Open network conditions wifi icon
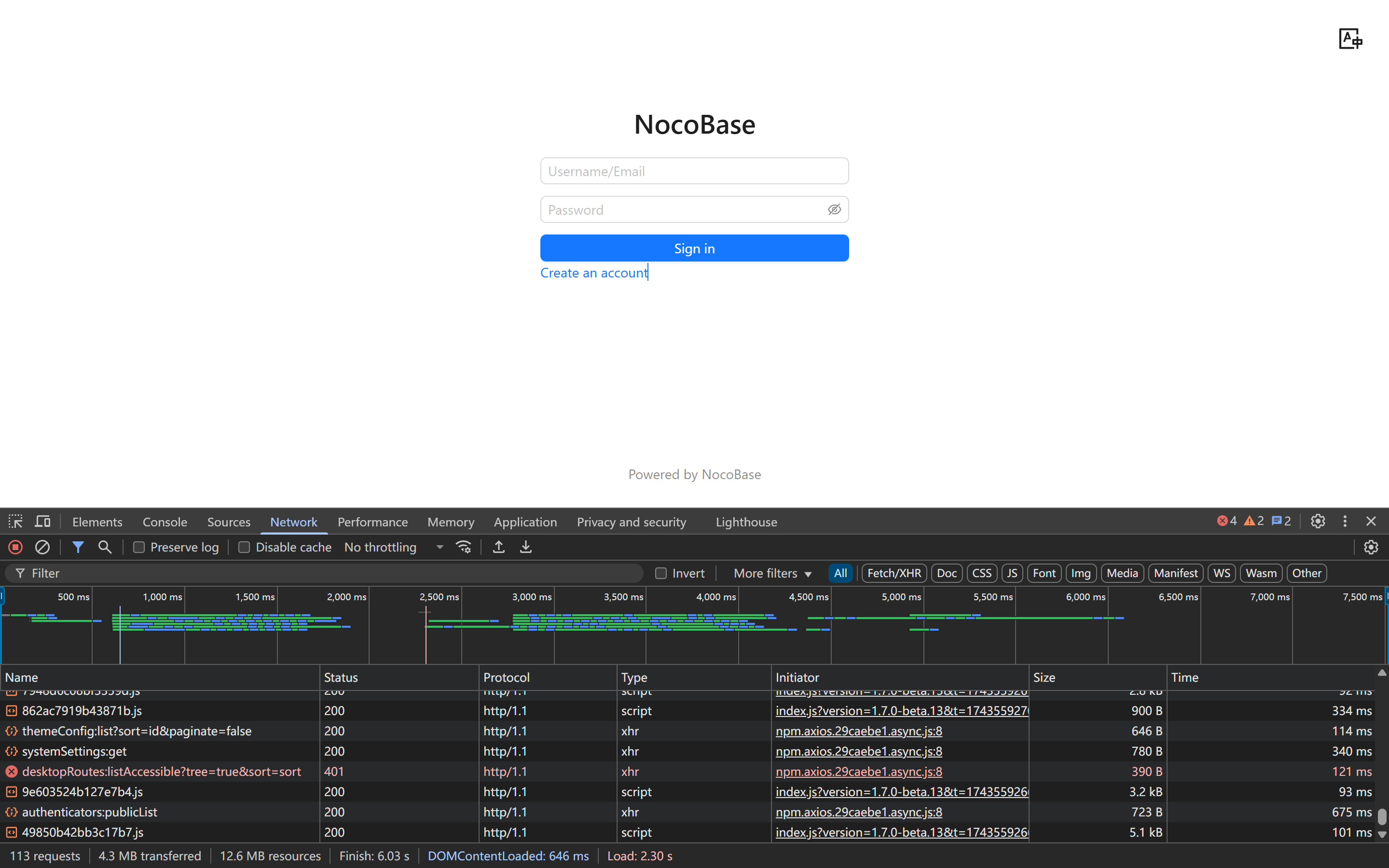The width and height of the screenshot is (1389, 868). point(463,547)
